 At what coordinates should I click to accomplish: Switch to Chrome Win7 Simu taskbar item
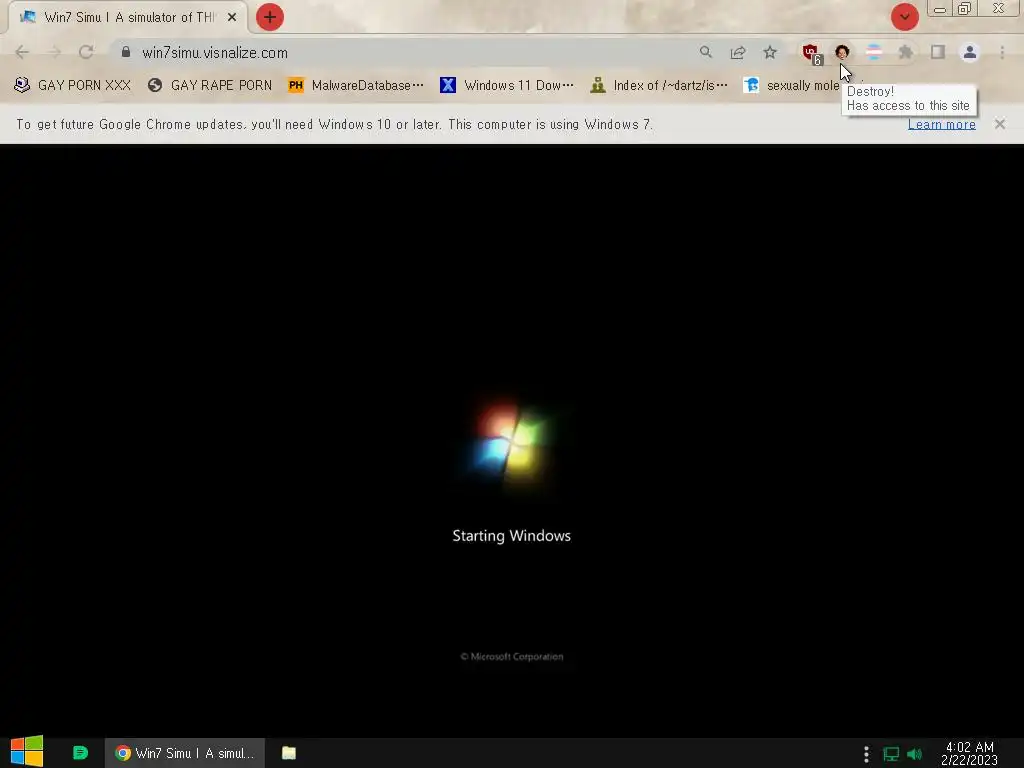[185, 753]
